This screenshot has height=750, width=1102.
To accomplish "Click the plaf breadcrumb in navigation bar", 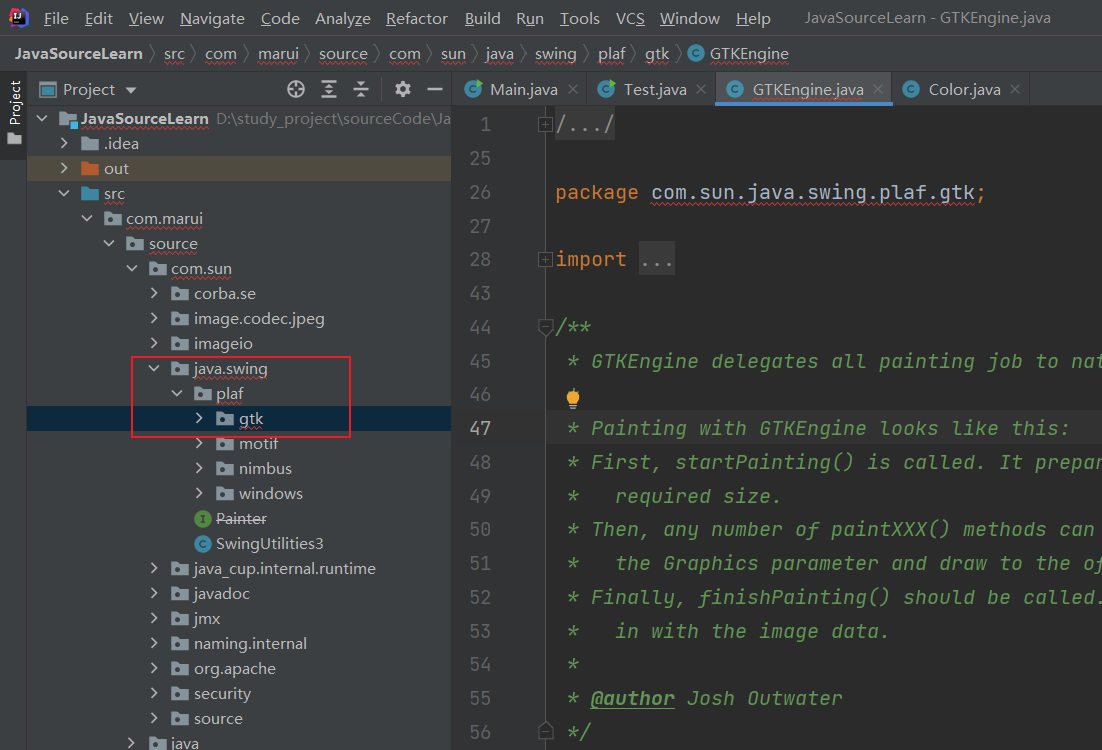I will (x=611, y=54).
